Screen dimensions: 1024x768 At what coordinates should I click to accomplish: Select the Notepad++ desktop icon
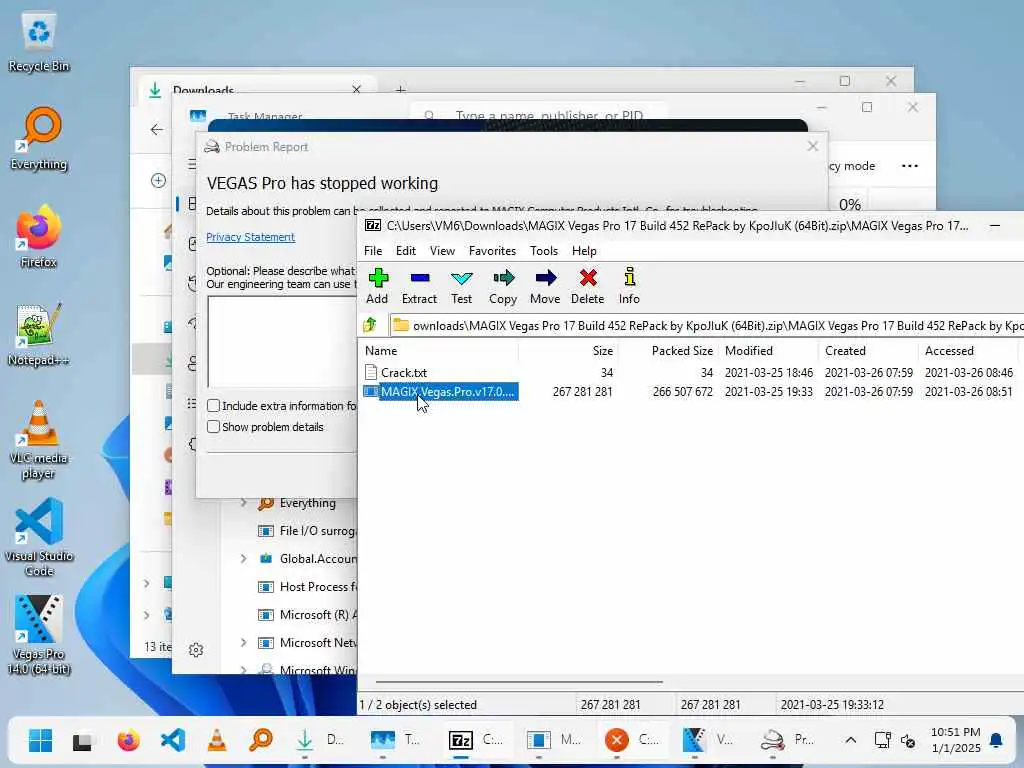pos(39,334)
